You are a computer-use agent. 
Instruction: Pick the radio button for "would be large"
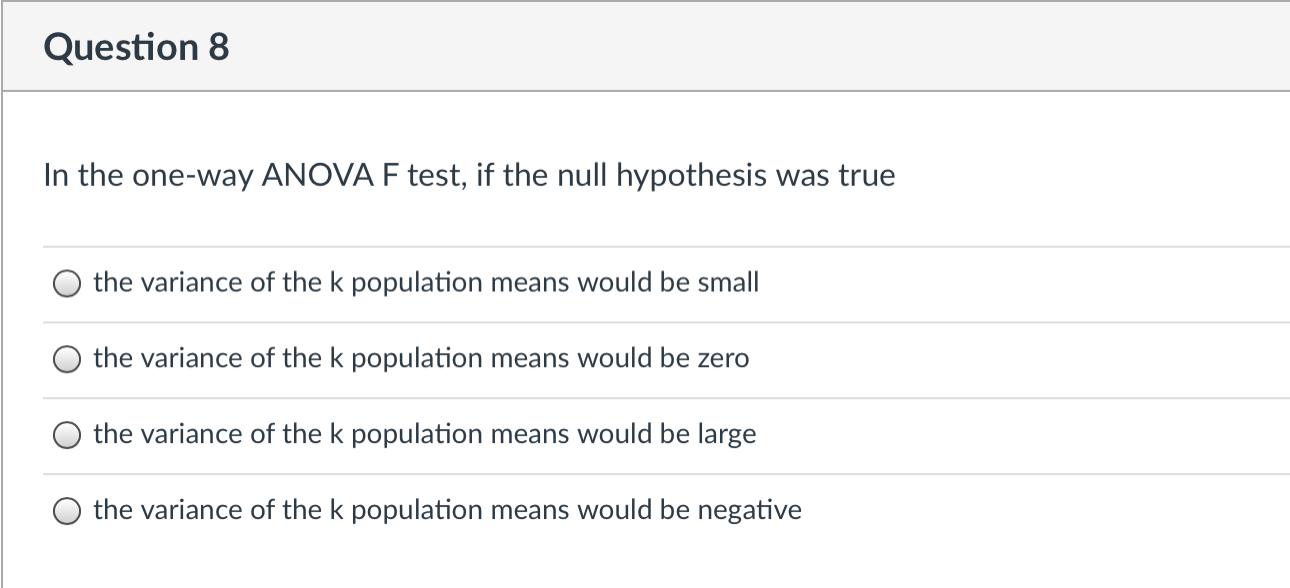[x=67, y=436]
